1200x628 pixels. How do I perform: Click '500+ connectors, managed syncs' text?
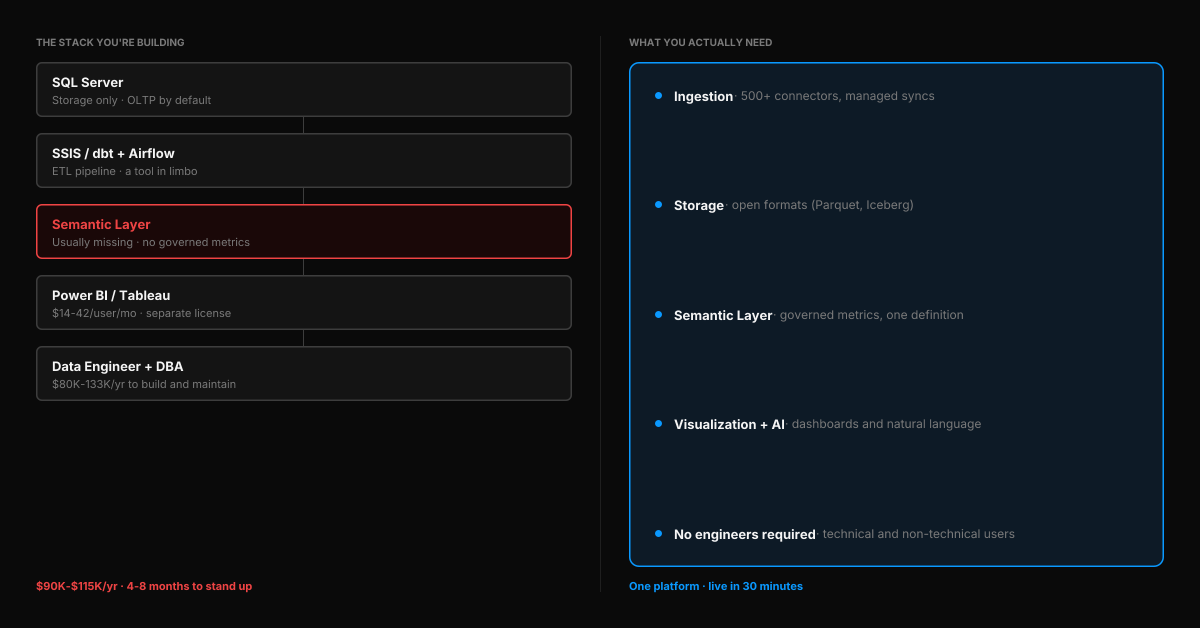(838, 96)
